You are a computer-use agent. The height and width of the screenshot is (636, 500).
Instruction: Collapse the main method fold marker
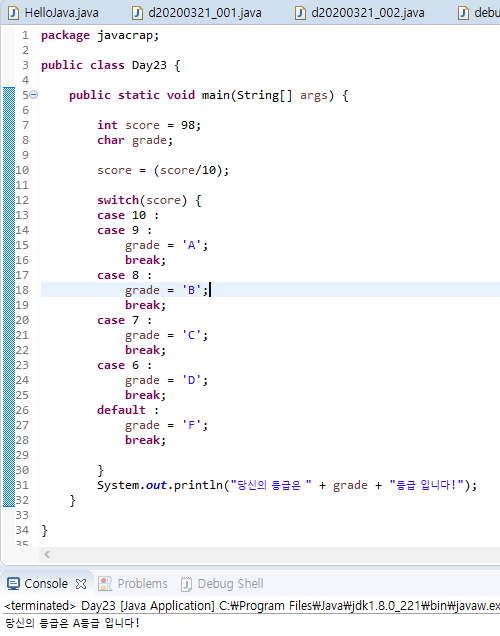tap(34, 95)
